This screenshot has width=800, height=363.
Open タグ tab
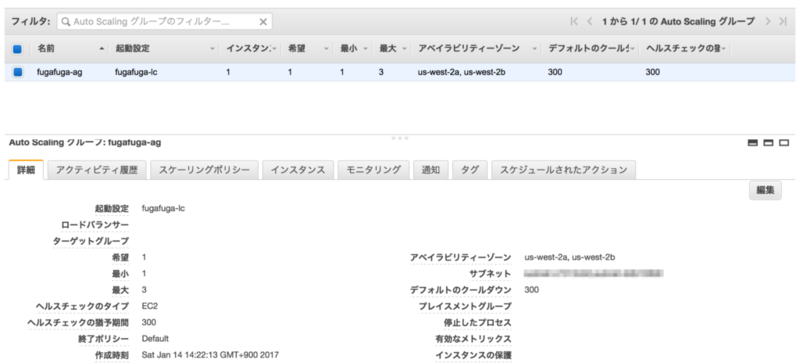pos(470,170)
